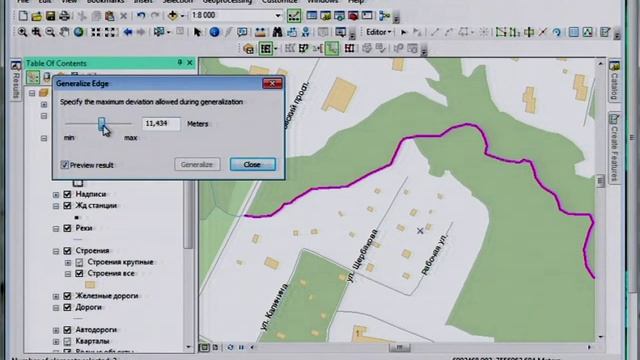Toggle the Жд станции layer checkbox
The height and width of the screenshot is (360, 640).
coord(68,206)
